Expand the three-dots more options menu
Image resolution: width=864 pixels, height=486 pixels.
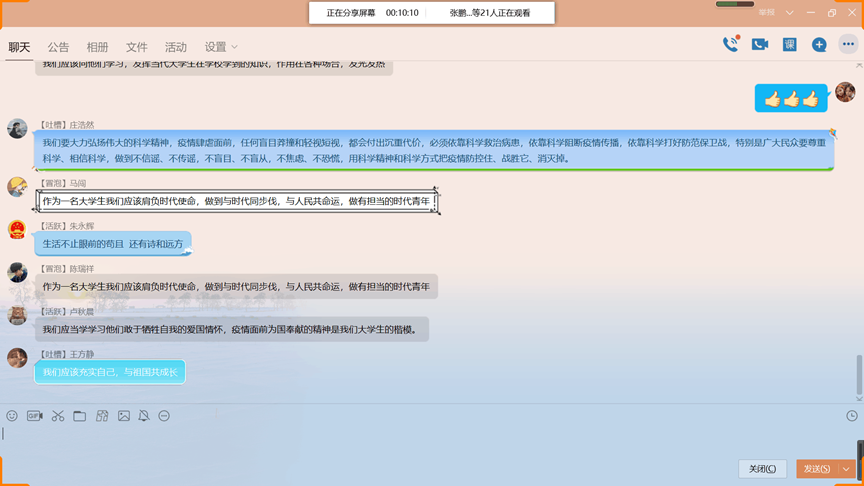click(848, 44)
